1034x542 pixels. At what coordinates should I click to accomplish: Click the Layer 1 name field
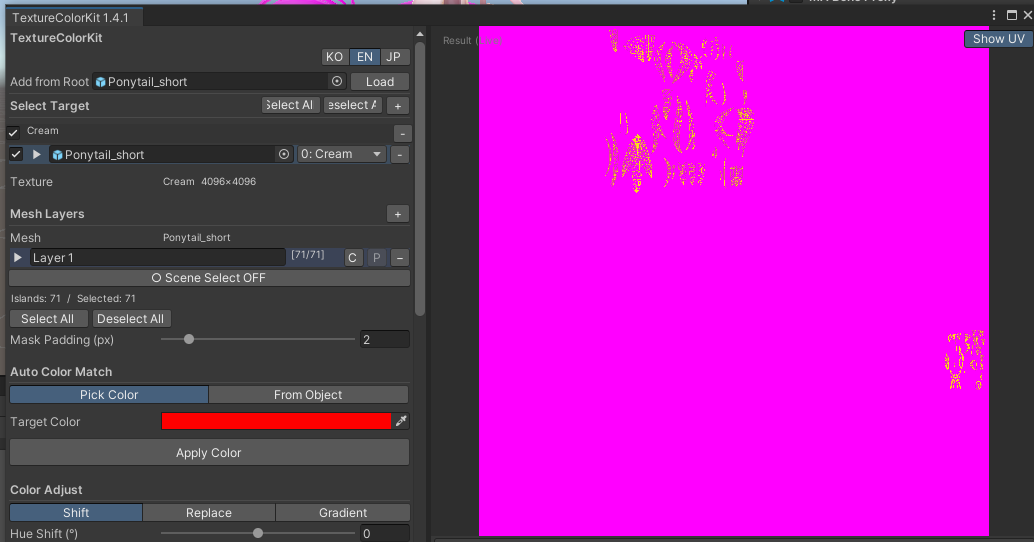(x=158, y=258)
